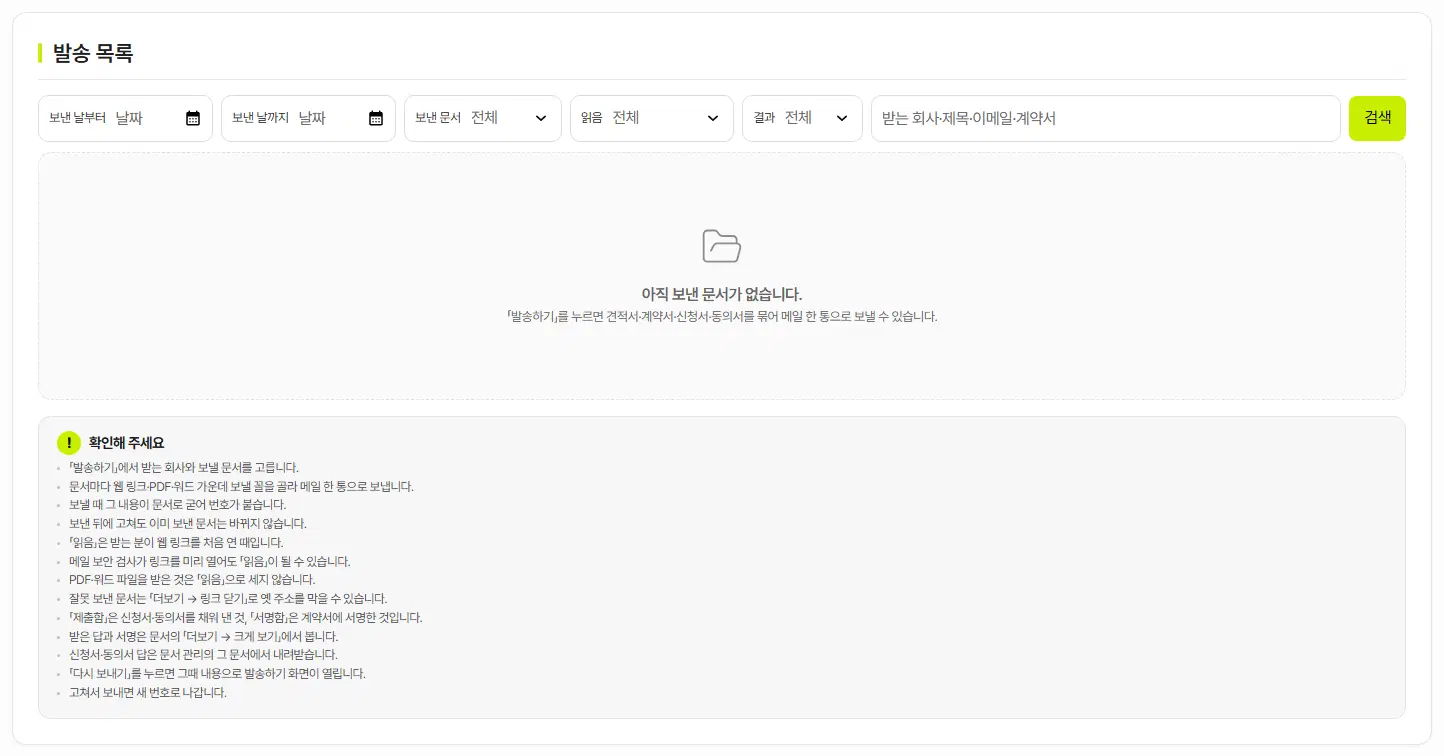Click the note 보낼 때 그 내용이 문서로 굳어 번호가 붙습니다.
This screenshot has width=1444, height=756.
click(x=178, y=505)
